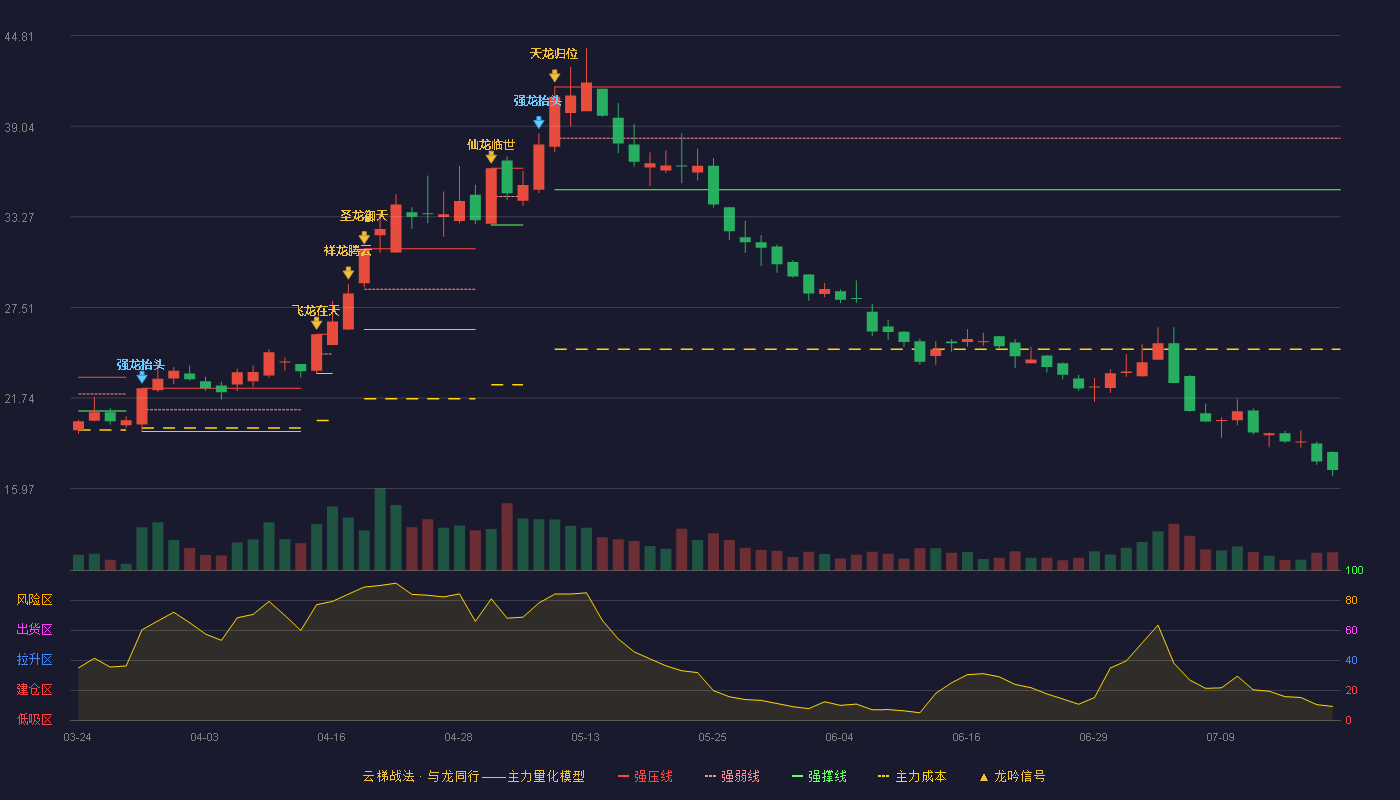Click the yellow arrow under 天龙归位
The image size is (1400, 800).
tap(554, 76)
